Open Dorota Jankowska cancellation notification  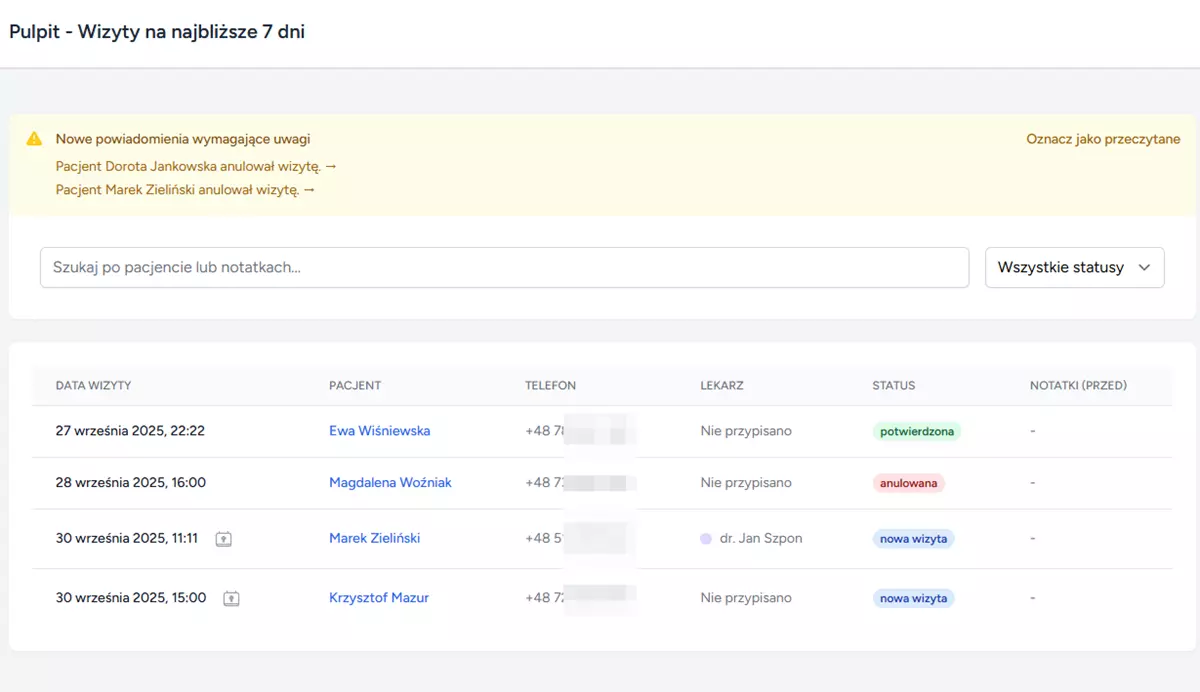[x=196, y=166]
